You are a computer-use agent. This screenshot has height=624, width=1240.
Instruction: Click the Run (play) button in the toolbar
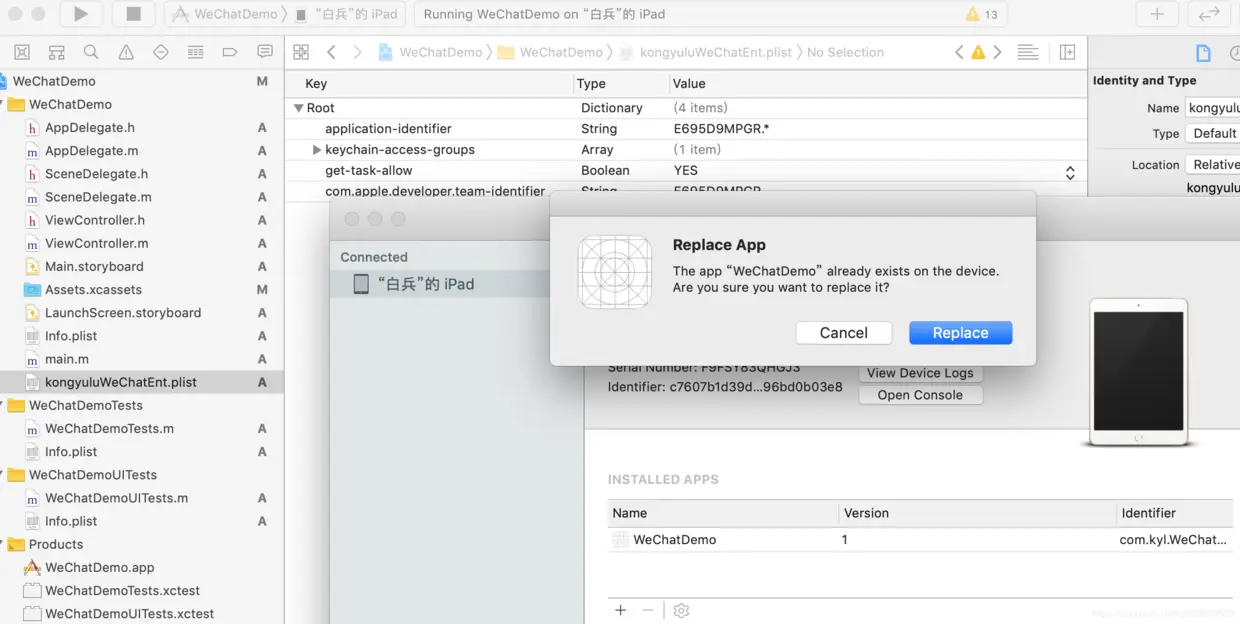(x=81, y=14)
